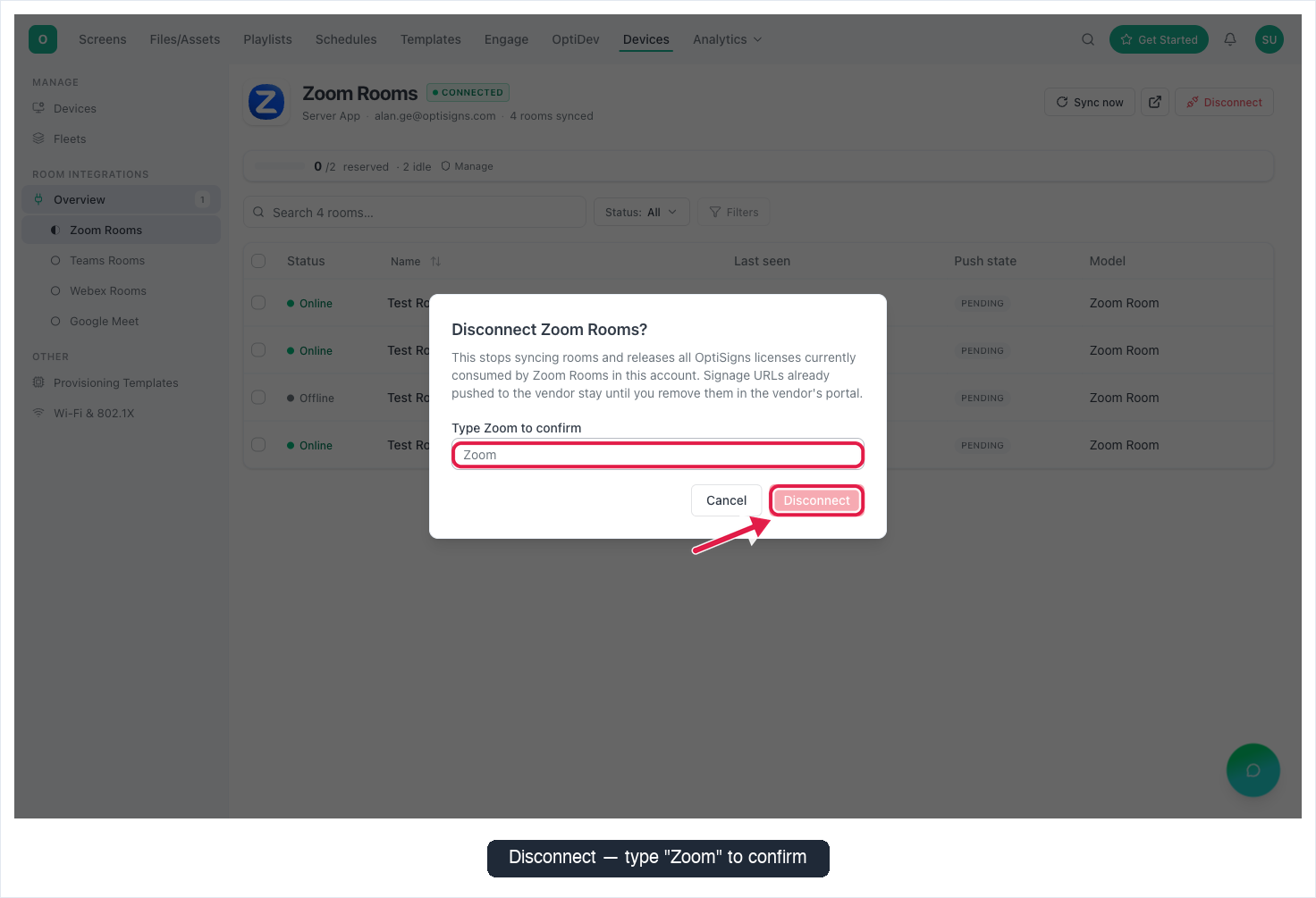Viewport: 1316px width, 898px height.
Task: Click the Last seen column header
Action: [x=762, y=261]
